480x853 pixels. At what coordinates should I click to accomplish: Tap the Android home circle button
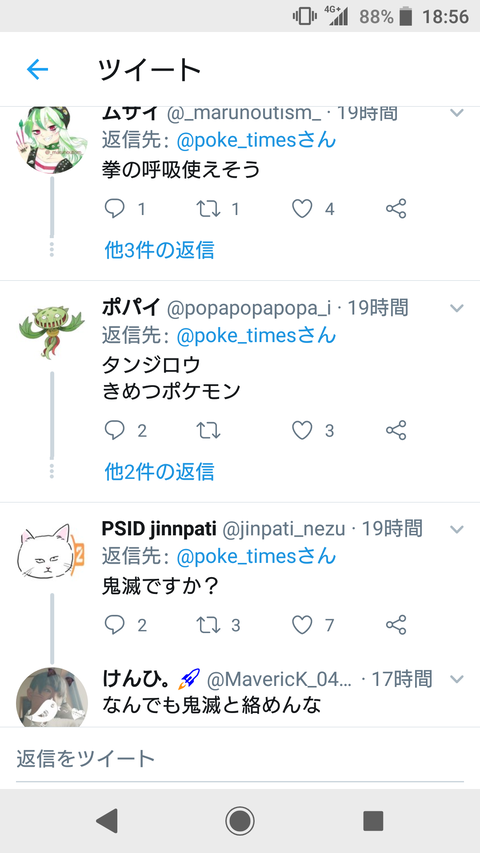240,820
